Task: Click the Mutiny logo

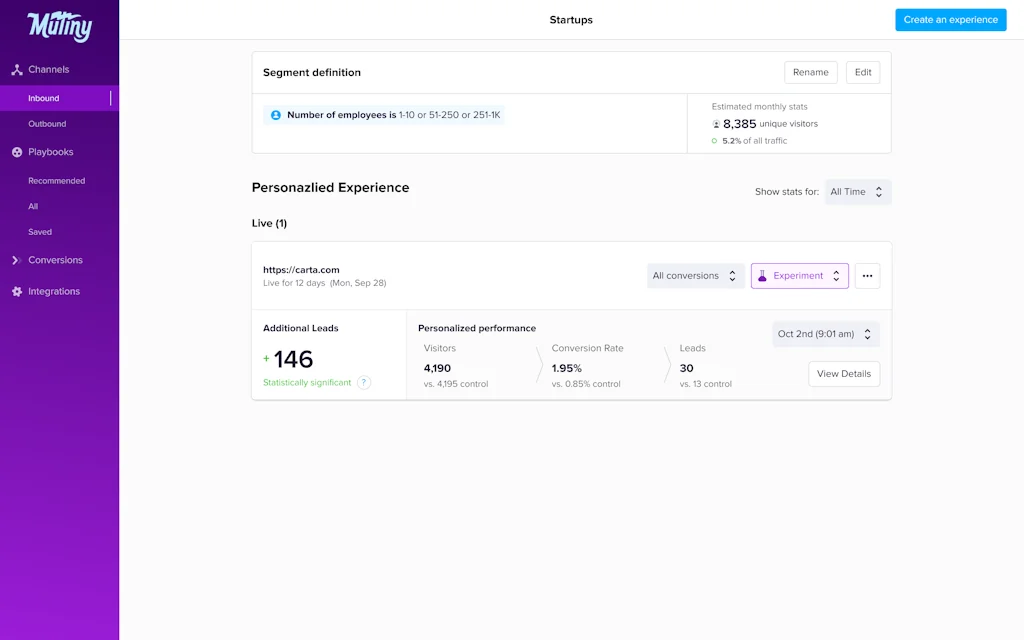Action: pyautogui.click(x=59, y=26)
